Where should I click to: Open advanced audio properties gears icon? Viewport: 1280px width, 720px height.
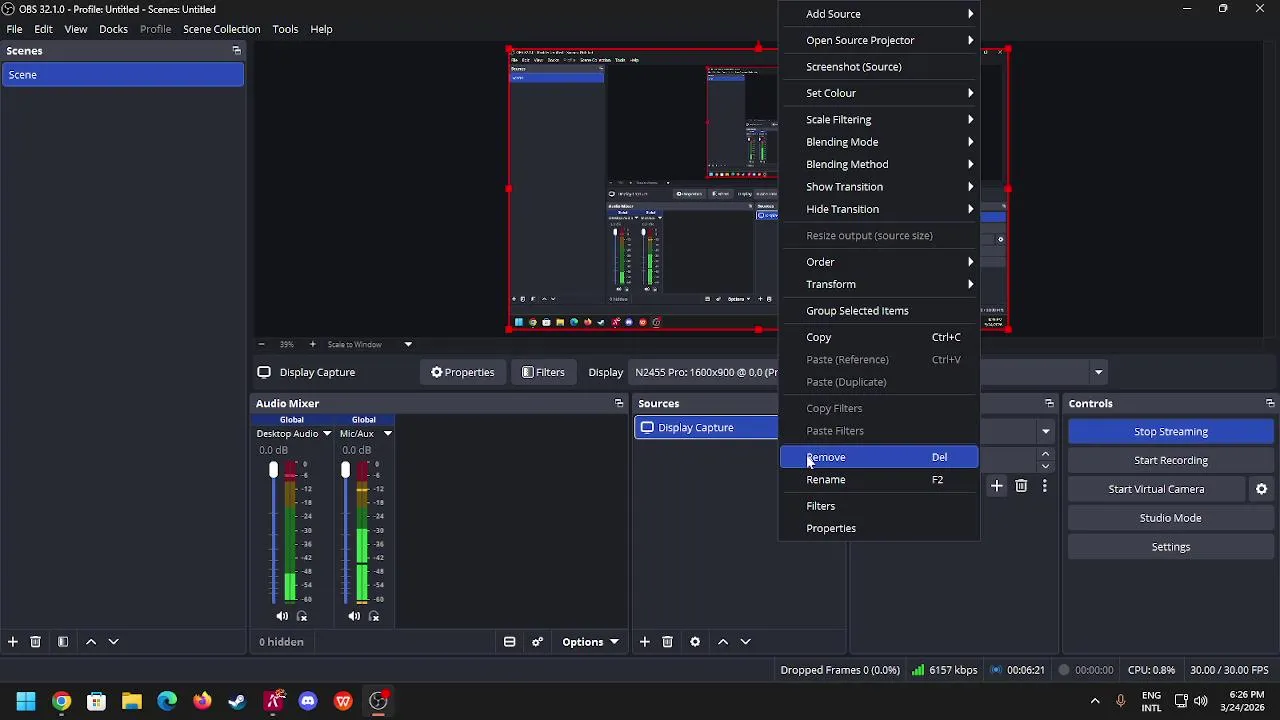537,642
